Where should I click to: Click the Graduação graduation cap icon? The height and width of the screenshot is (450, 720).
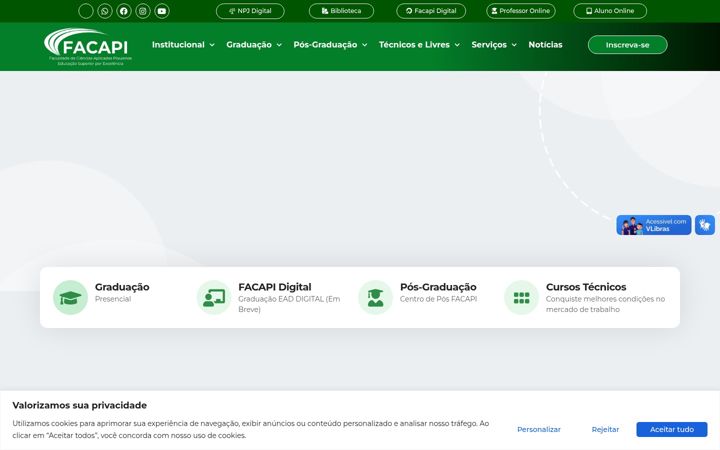70,298
